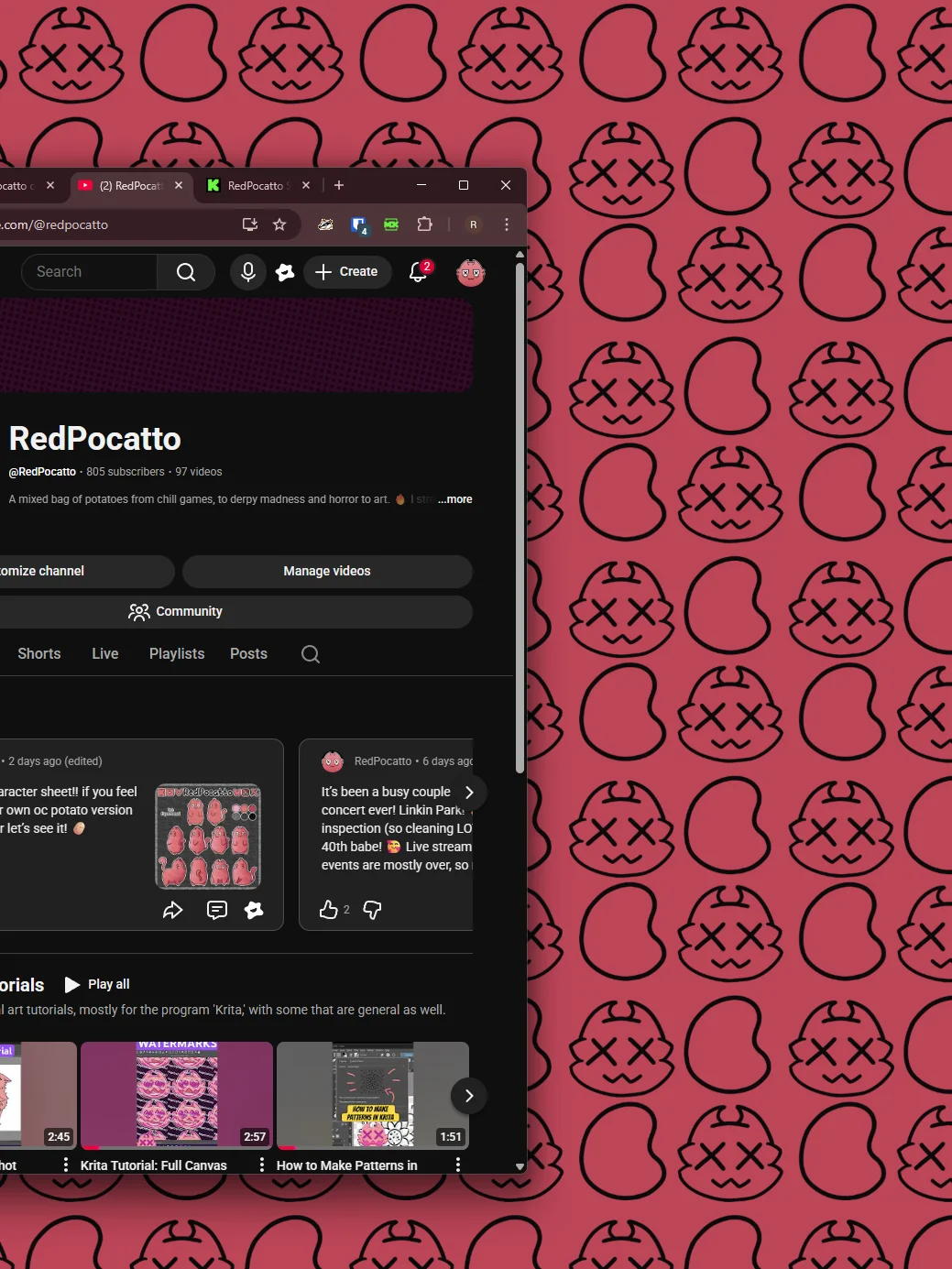952x1269 pixels.
Task: Open the browser extensions puzzle icon
Action: (424, 224)
